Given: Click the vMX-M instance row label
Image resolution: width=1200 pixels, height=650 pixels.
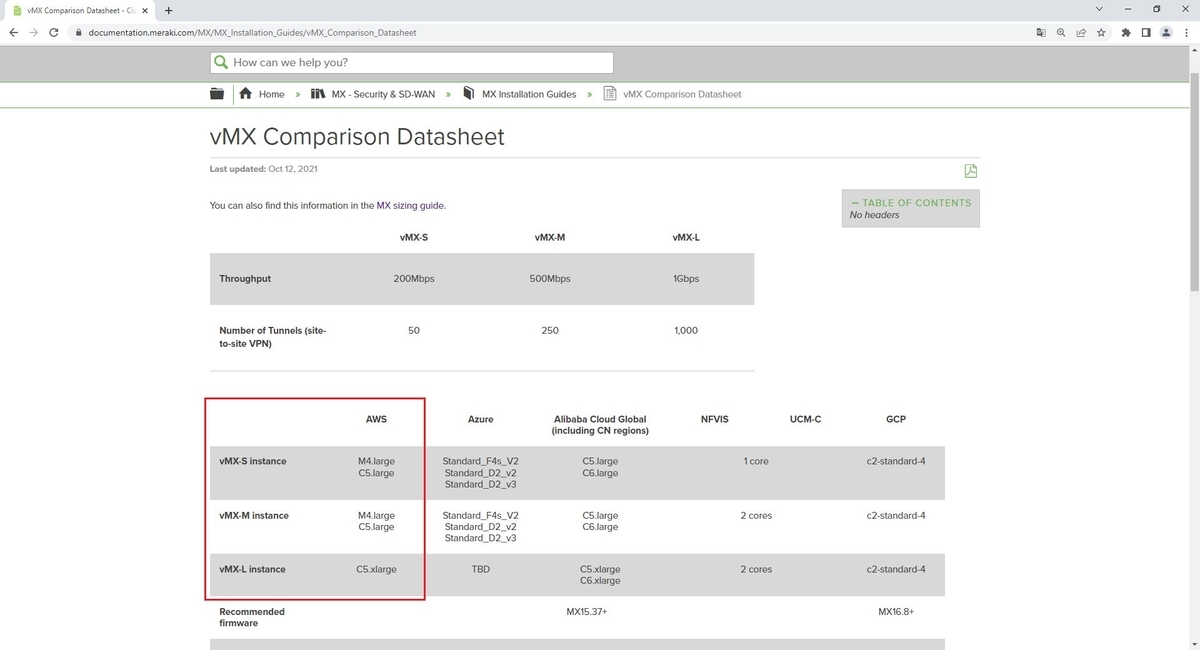Looking at the screenshot, I should click(254, 516).
